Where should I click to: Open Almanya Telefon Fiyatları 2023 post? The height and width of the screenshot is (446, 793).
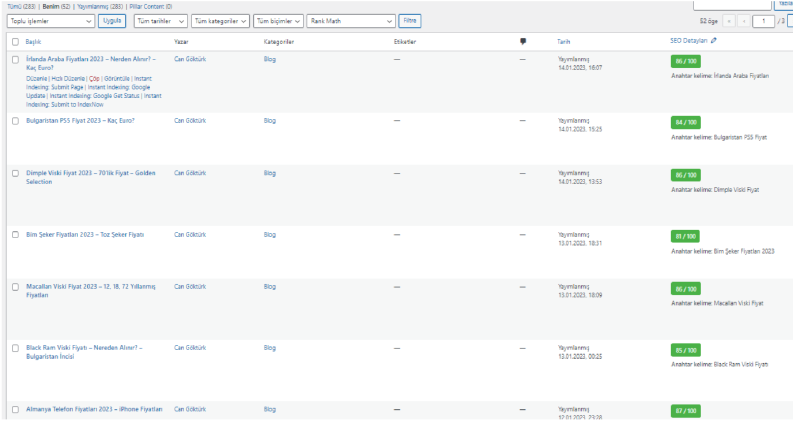tap(94, 410)
